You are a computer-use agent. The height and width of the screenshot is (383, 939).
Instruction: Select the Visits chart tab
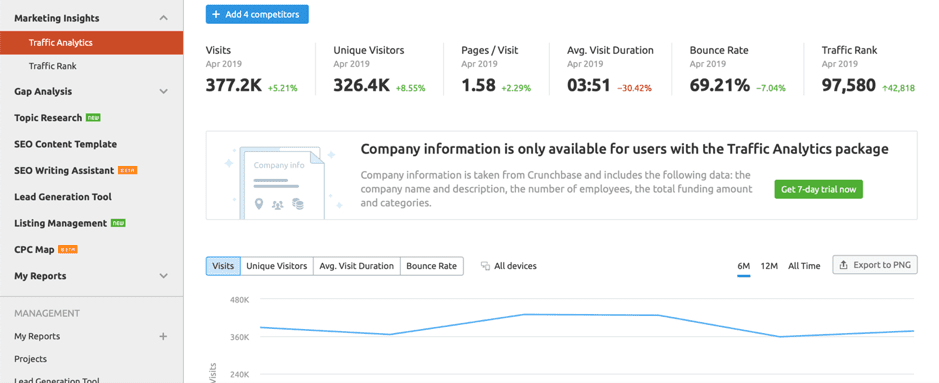(223, 266)
